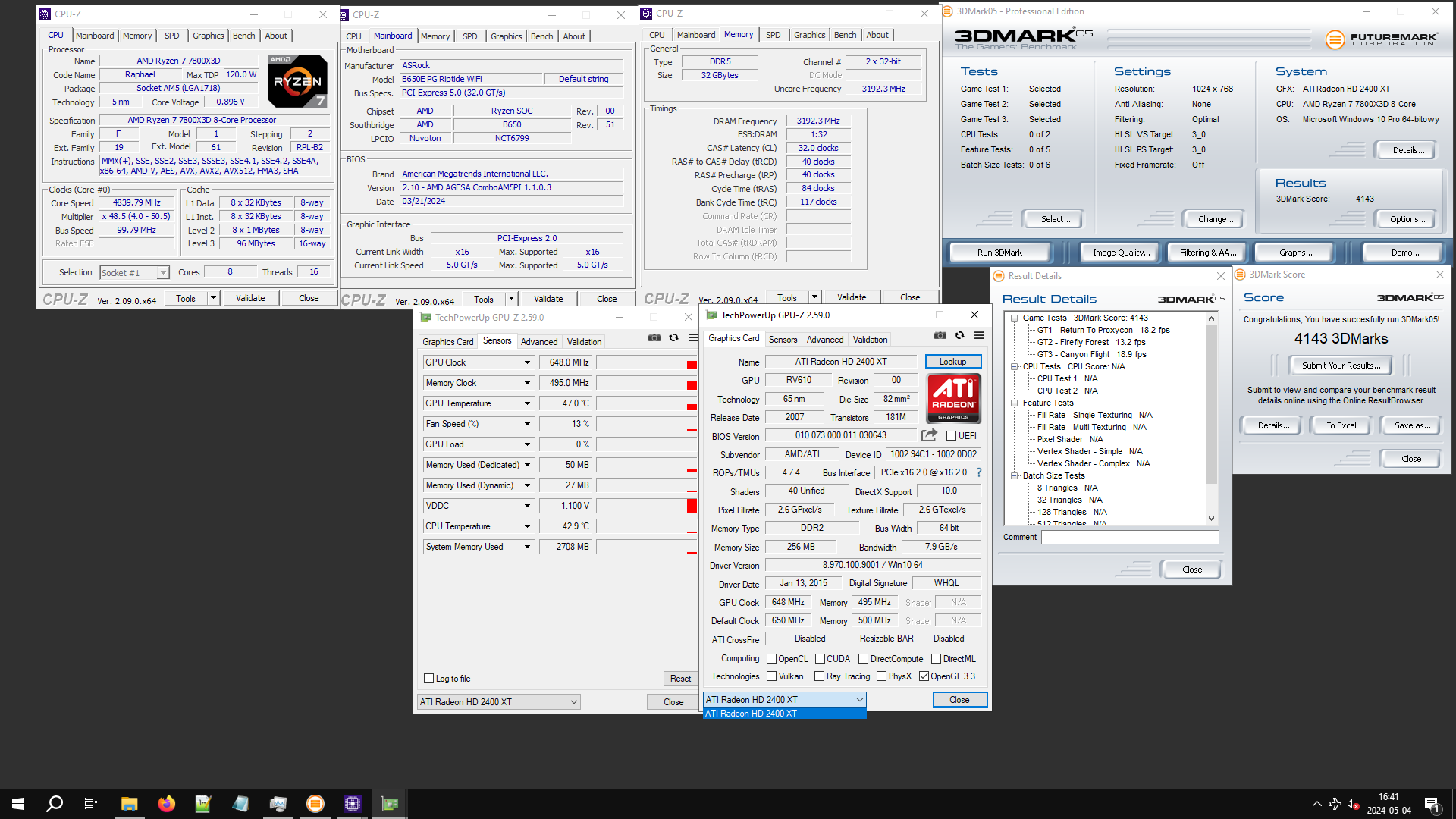Open the notepad icon in taskbar
This screenshot has height=819, width=1456.
click(x=240, y=804)
